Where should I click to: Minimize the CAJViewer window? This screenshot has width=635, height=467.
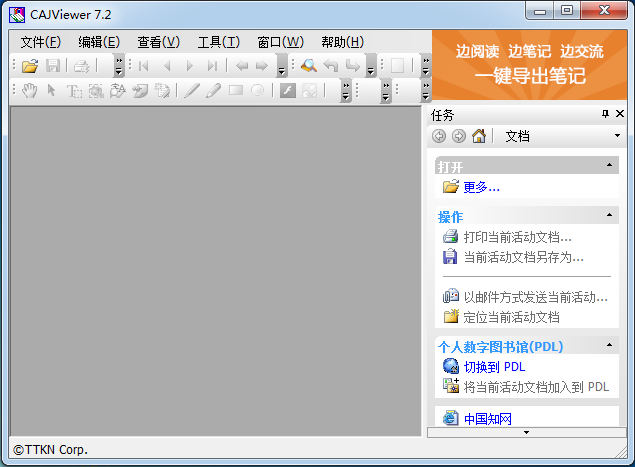click(x=540, y=11)
